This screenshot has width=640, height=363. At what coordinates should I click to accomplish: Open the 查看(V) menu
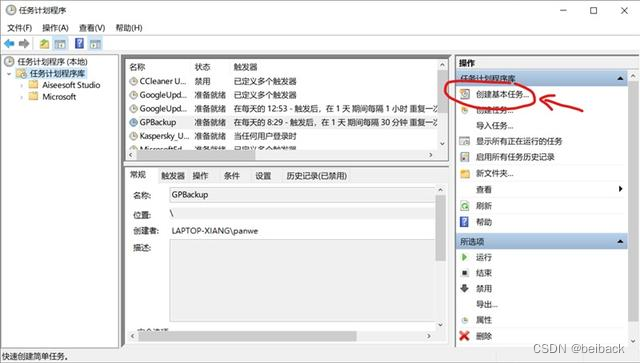point(92,28)
